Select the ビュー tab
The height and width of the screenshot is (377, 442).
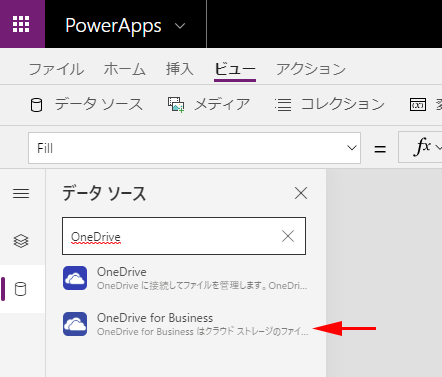pos(235,69)
